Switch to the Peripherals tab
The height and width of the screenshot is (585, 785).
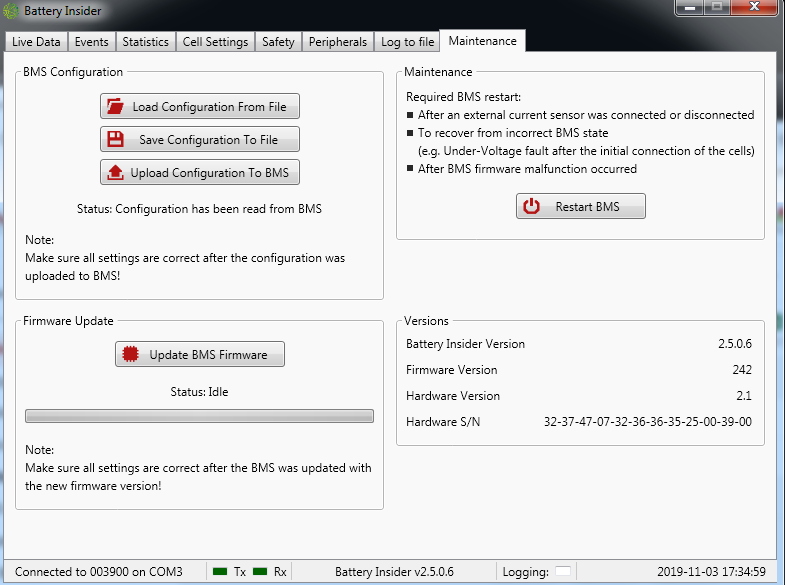pos(338,42)
